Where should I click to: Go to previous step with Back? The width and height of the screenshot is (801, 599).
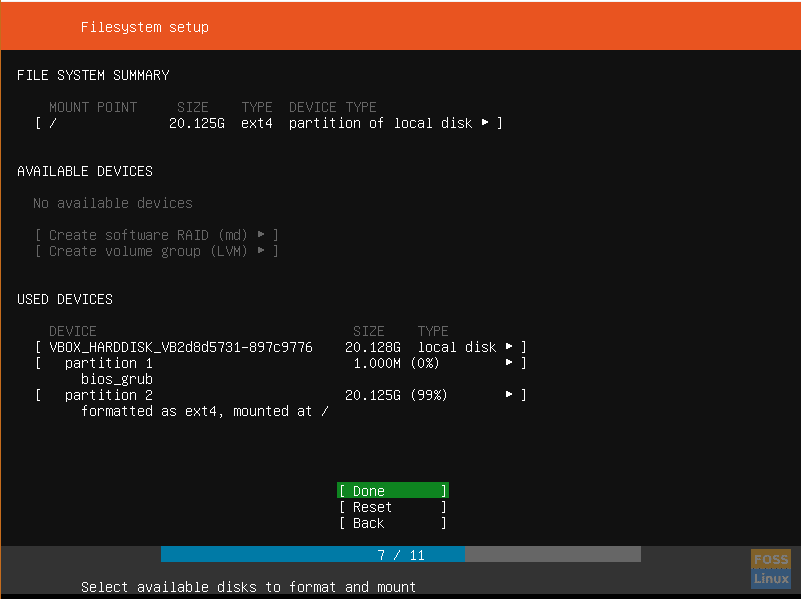(x=393, y=523)
